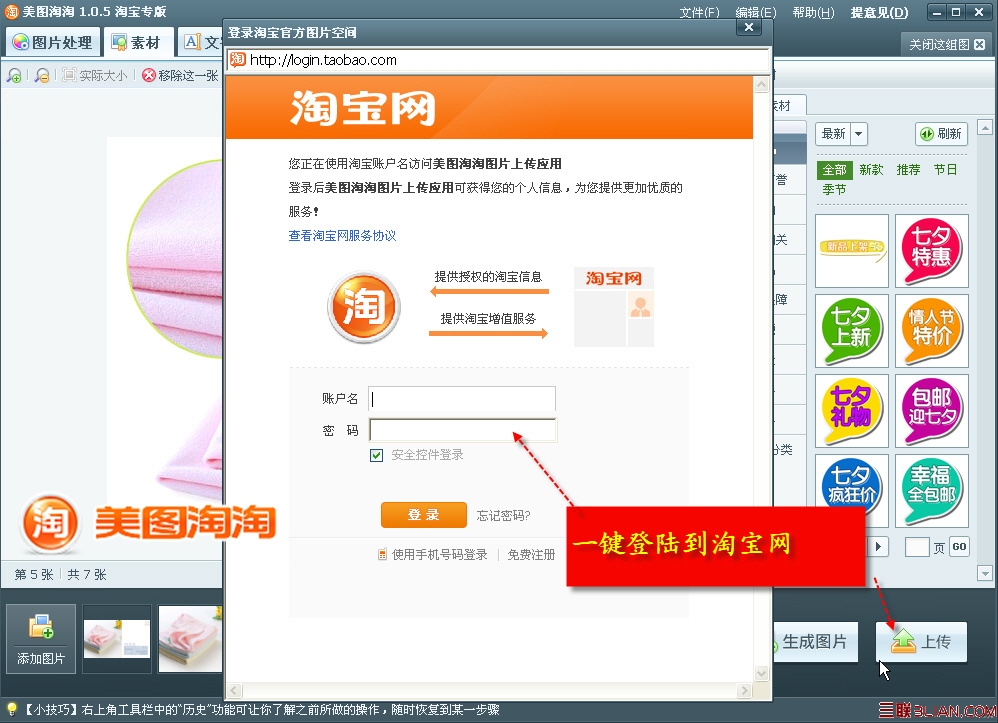The width and height of the screenshot is (998, 723).
Task: Open the 免费注册 link
Action: click(x=531, y=554)
